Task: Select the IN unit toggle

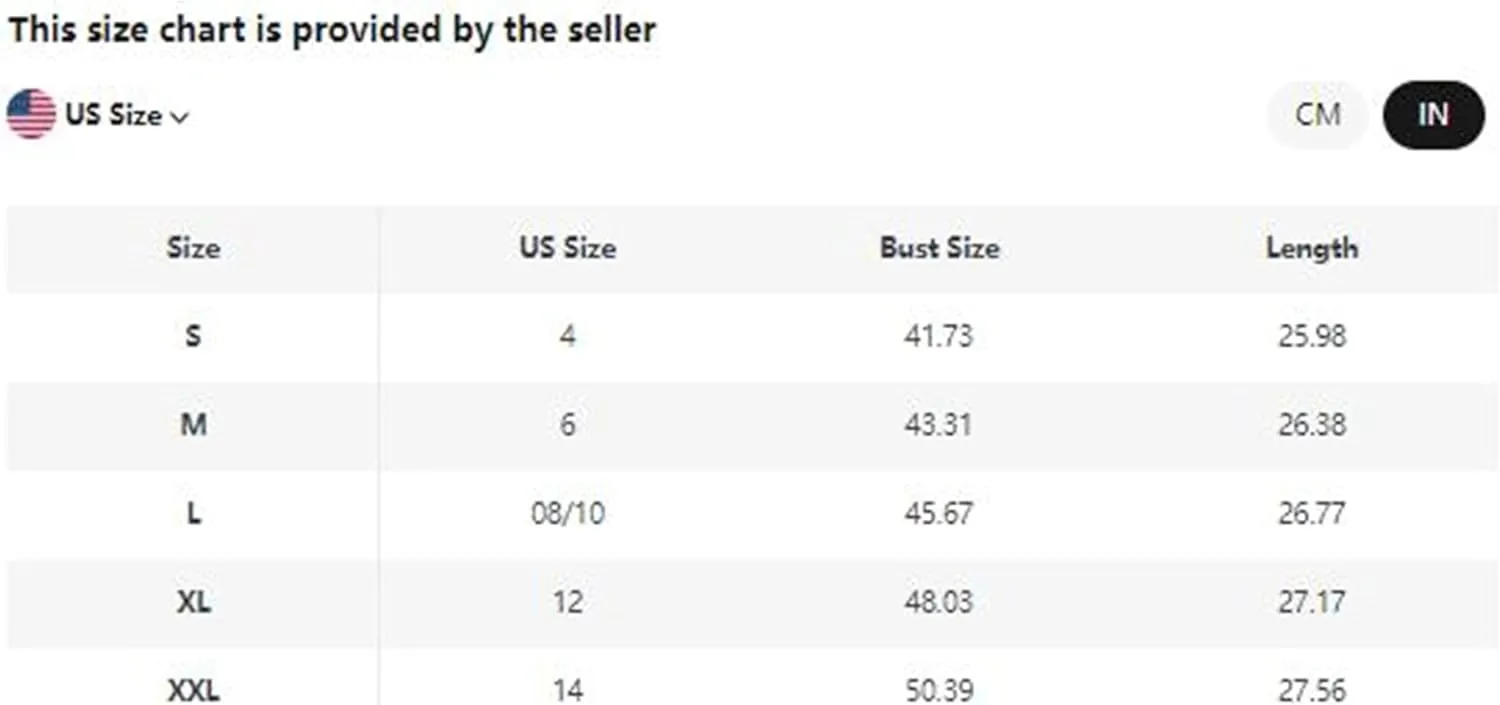Action: pyautogui.click(x=1433, y=115)
